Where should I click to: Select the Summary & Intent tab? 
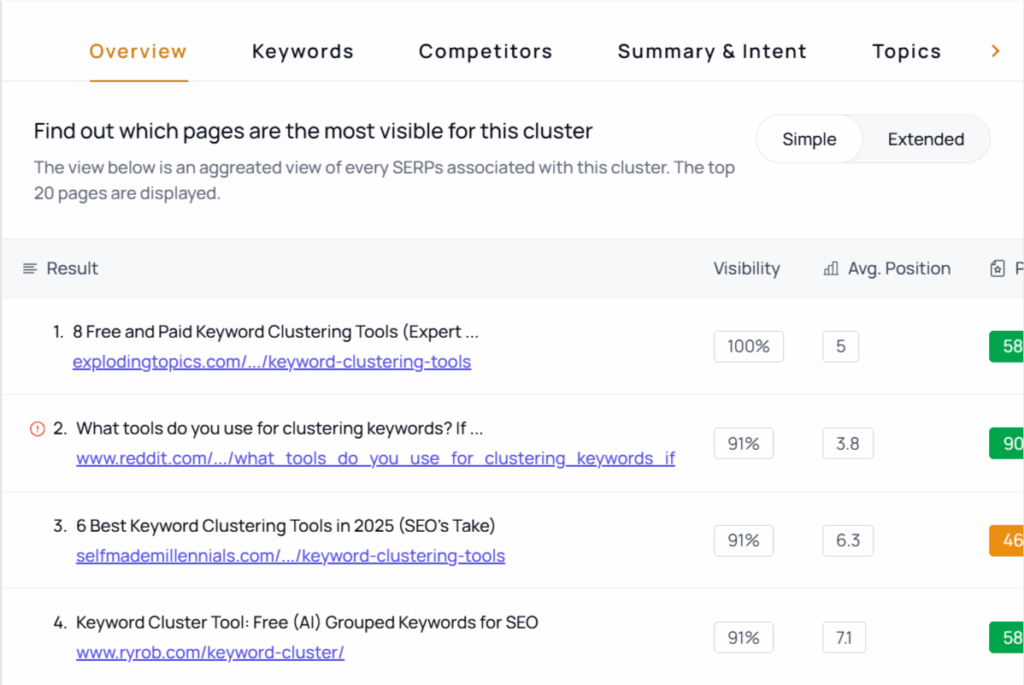point(712,51)
